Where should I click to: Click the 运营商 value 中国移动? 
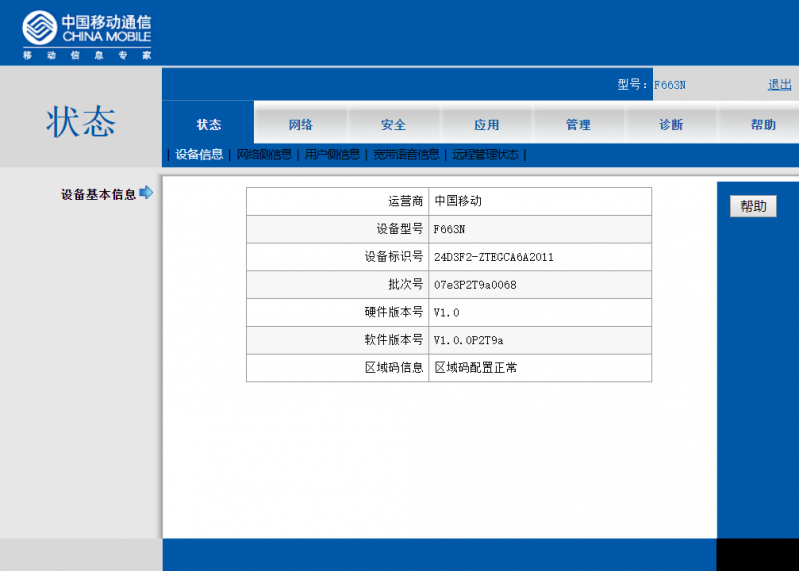[458, 201]
